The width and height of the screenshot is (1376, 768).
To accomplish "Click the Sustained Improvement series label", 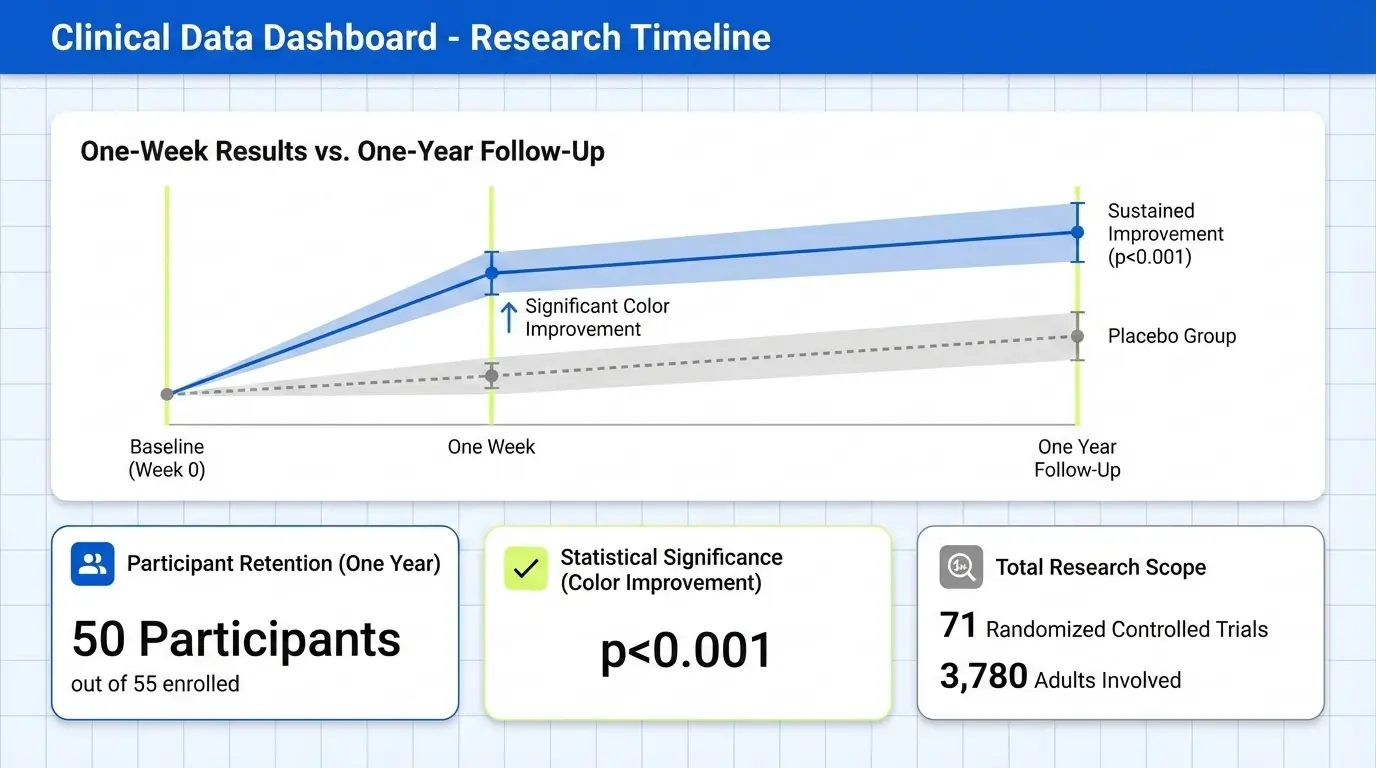I will pyautogui.click(x=1165, y=234).
